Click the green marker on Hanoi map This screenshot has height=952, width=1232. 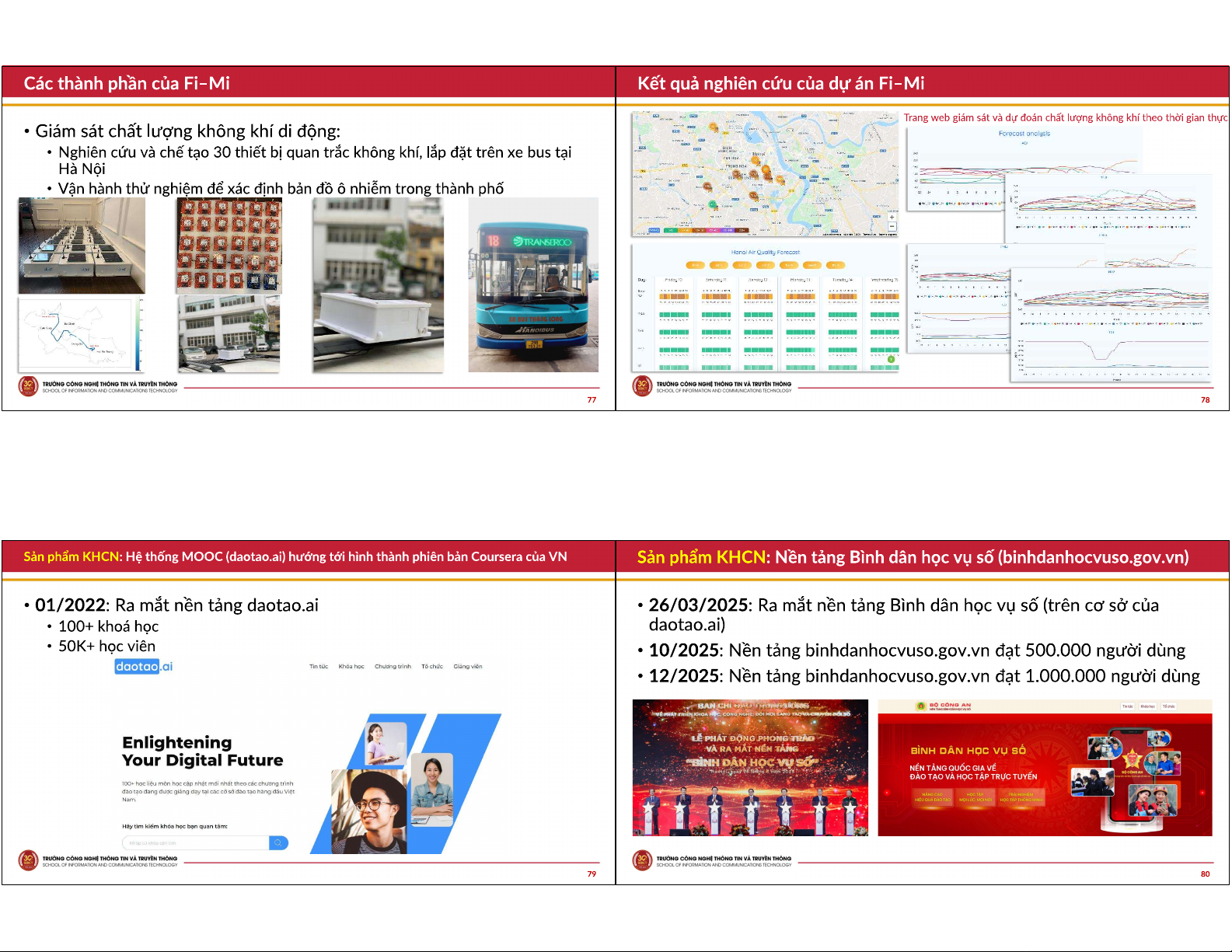click(714, 204)
